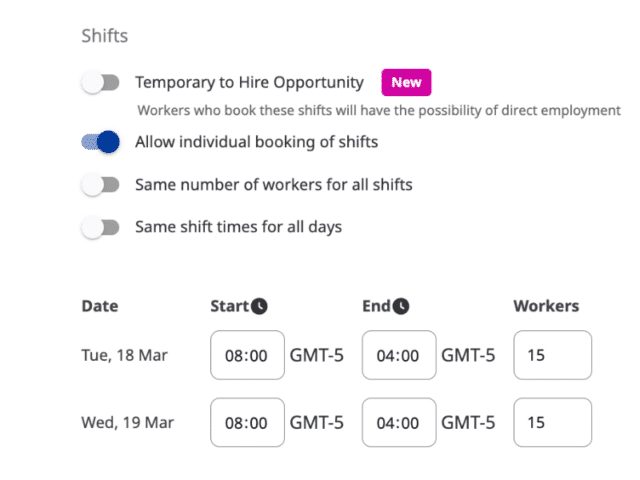The height and width of the screenshot is (480, 640).
Task: Click the pink New badge
Action: point(406,83)
